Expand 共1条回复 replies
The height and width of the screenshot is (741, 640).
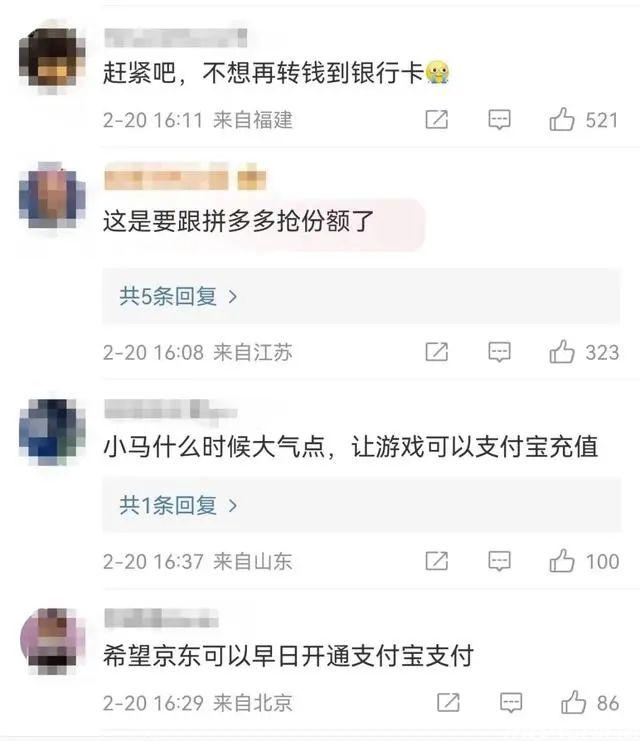[178, 506]
